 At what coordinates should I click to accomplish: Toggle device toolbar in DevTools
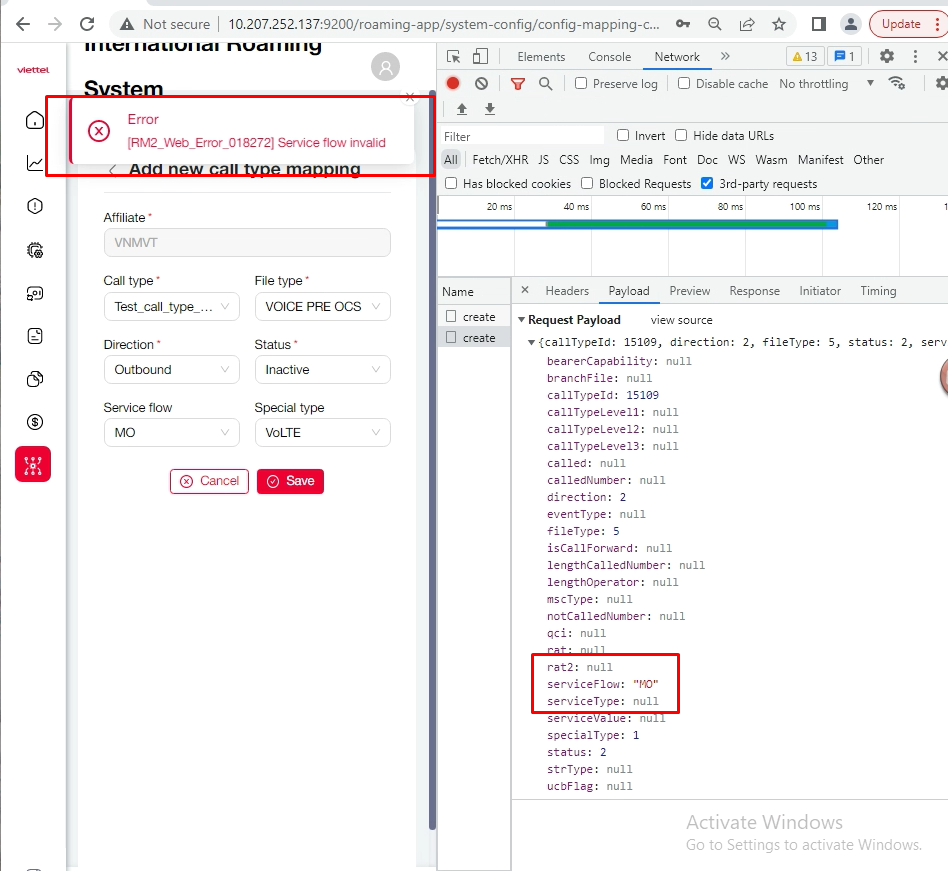[x=481, y=57]
